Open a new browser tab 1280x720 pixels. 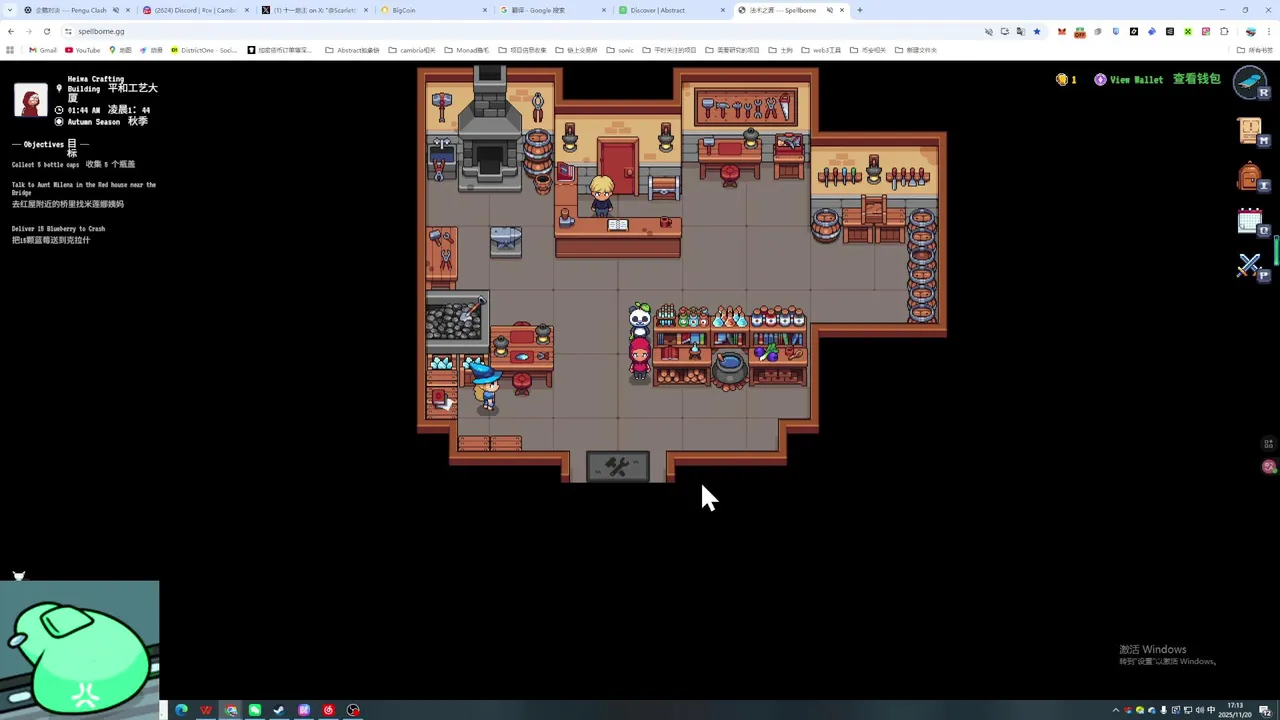pos(860,10)
